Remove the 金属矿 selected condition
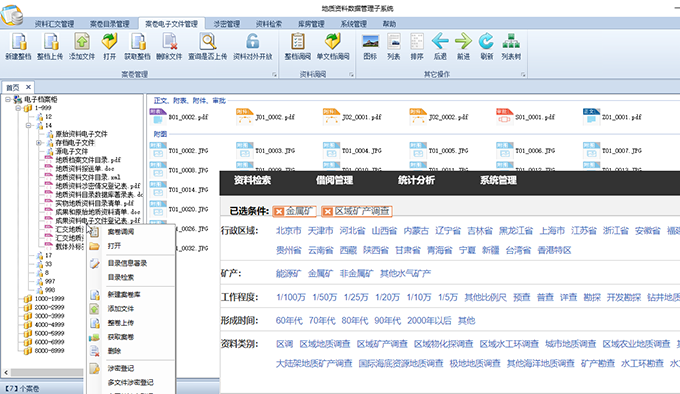The height and width of the screenshot is (394, 680). point(279,212)
